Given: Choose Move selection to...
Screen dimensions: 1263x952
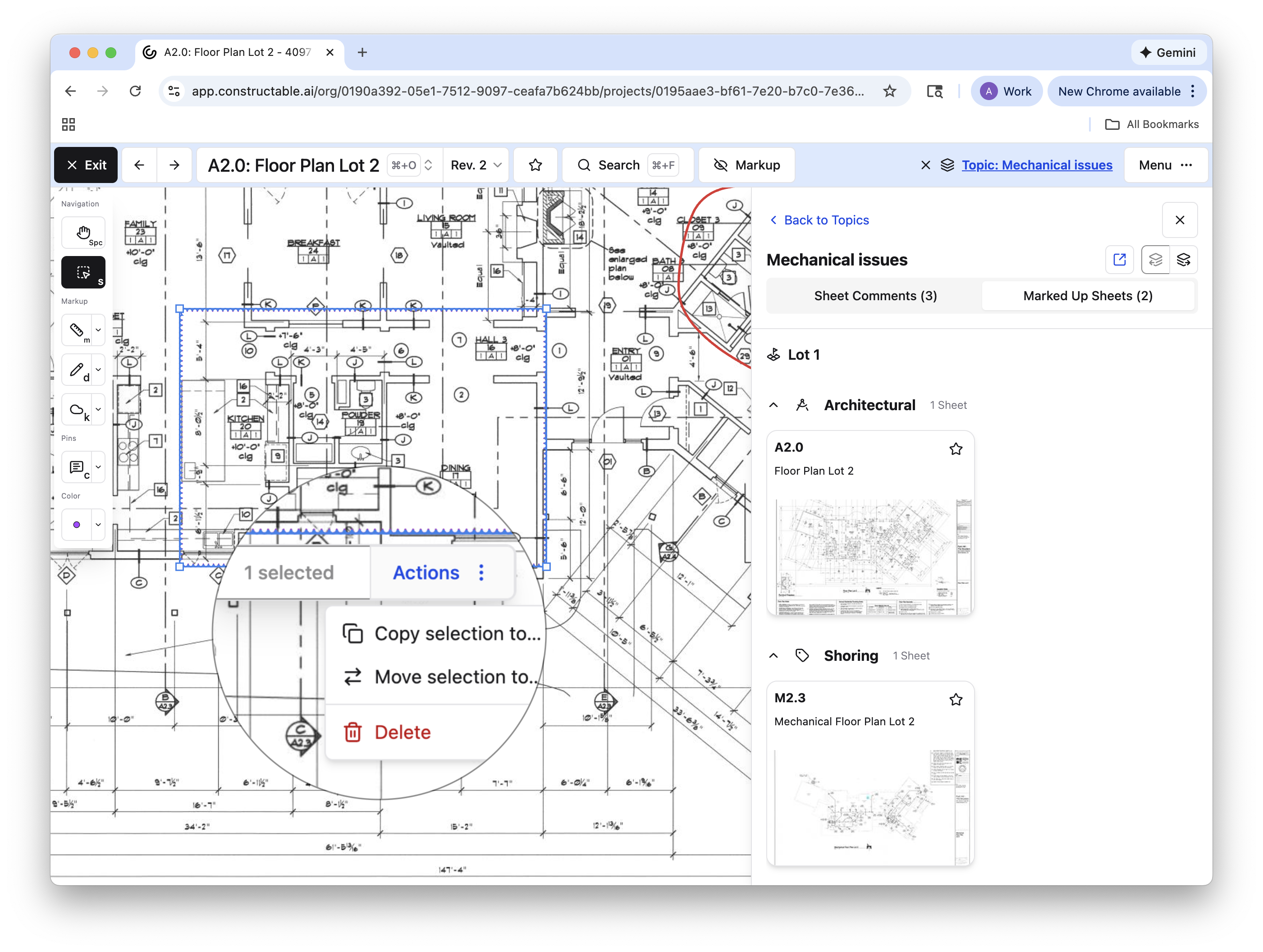Looking at the screenshot, I should (x=440, y=677).
